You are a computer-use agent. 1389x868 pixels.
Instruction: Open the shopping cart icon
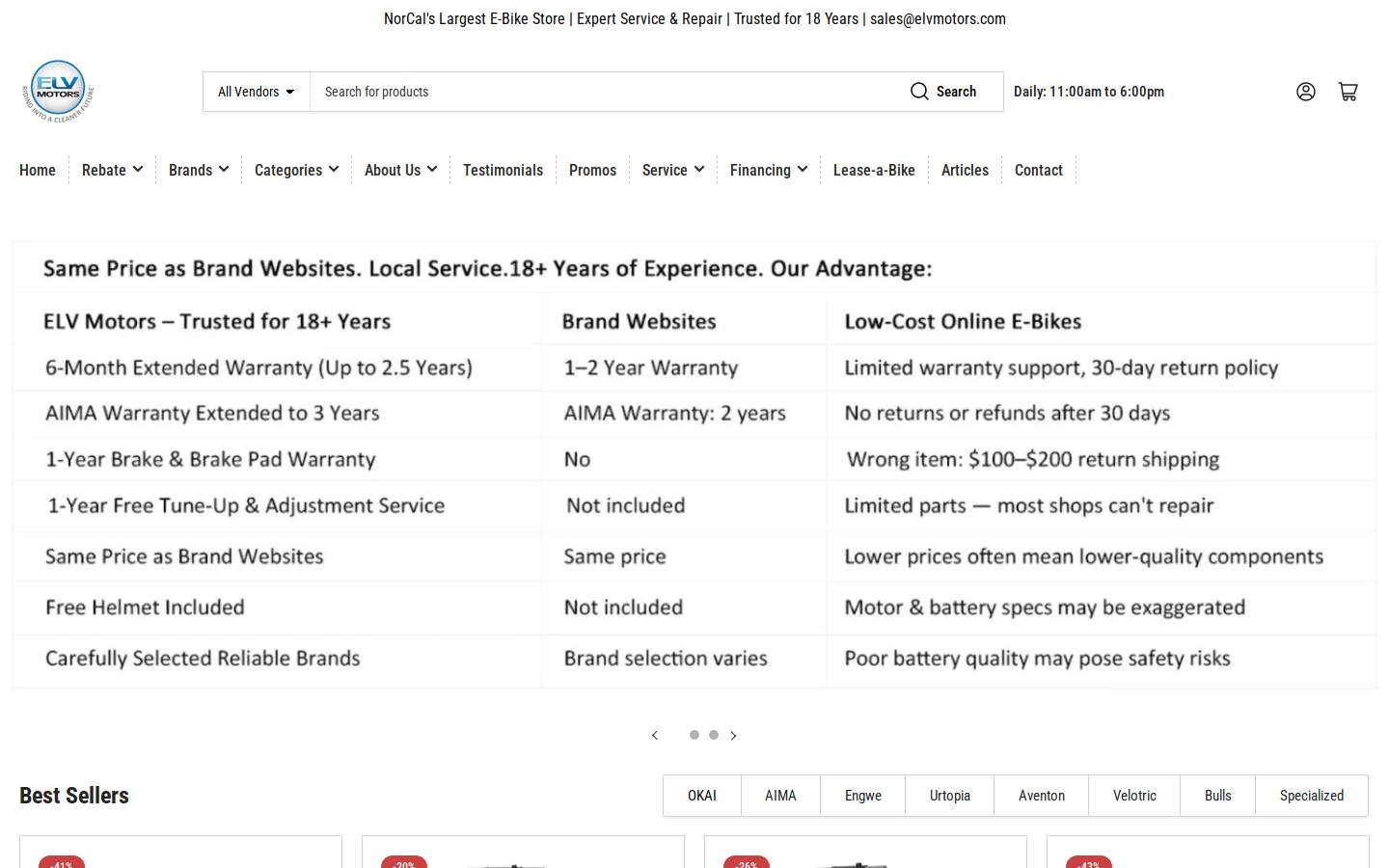[x=1348, y=92]
